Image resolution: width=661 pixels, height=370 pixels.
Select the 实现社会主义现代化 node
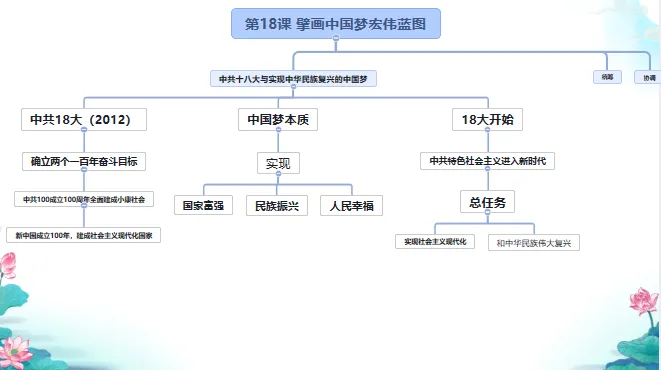tap(435, 241)
